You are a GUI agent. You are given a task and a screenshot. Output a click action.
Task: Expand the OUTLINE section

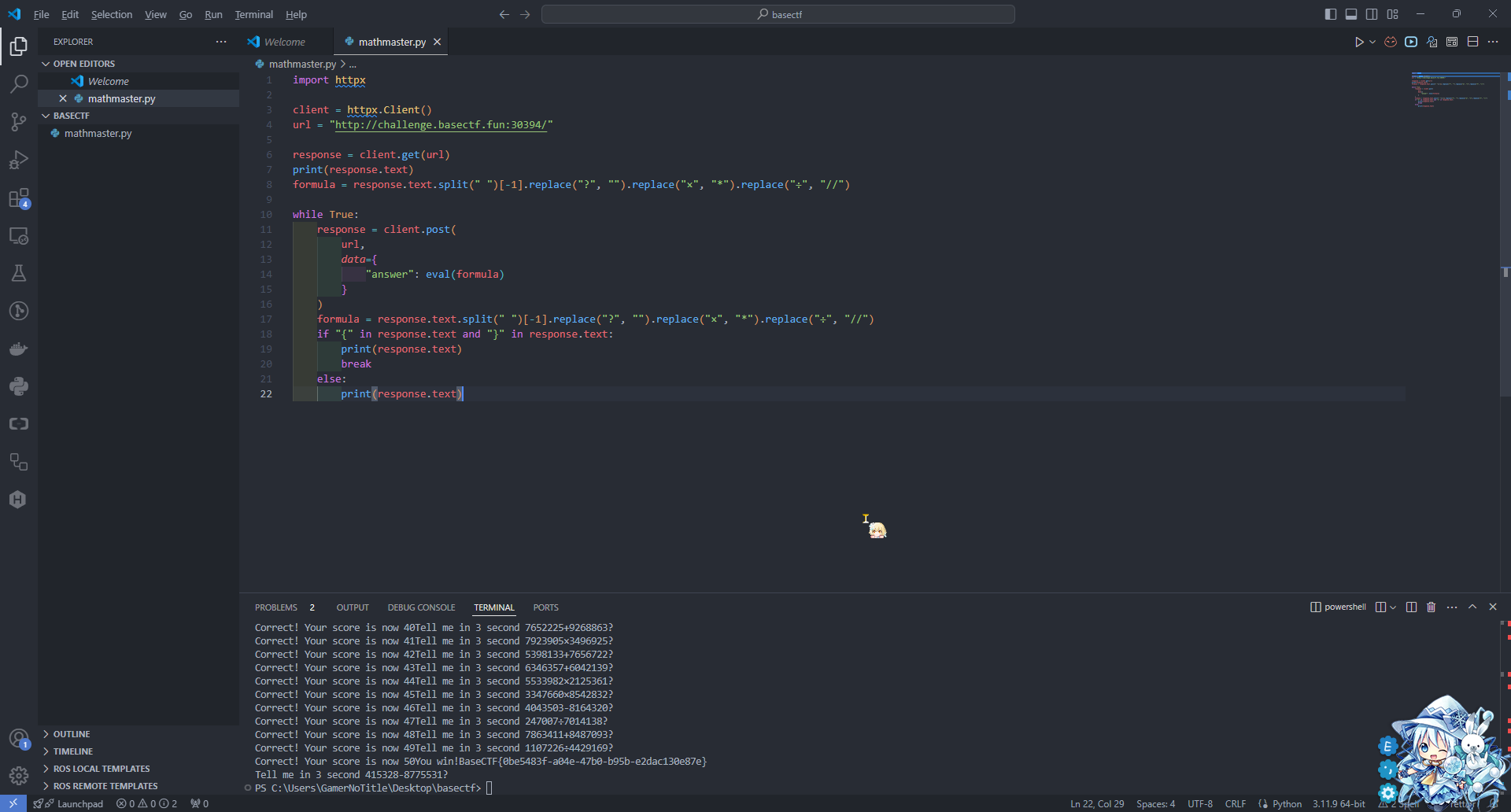tap(71, 734)
